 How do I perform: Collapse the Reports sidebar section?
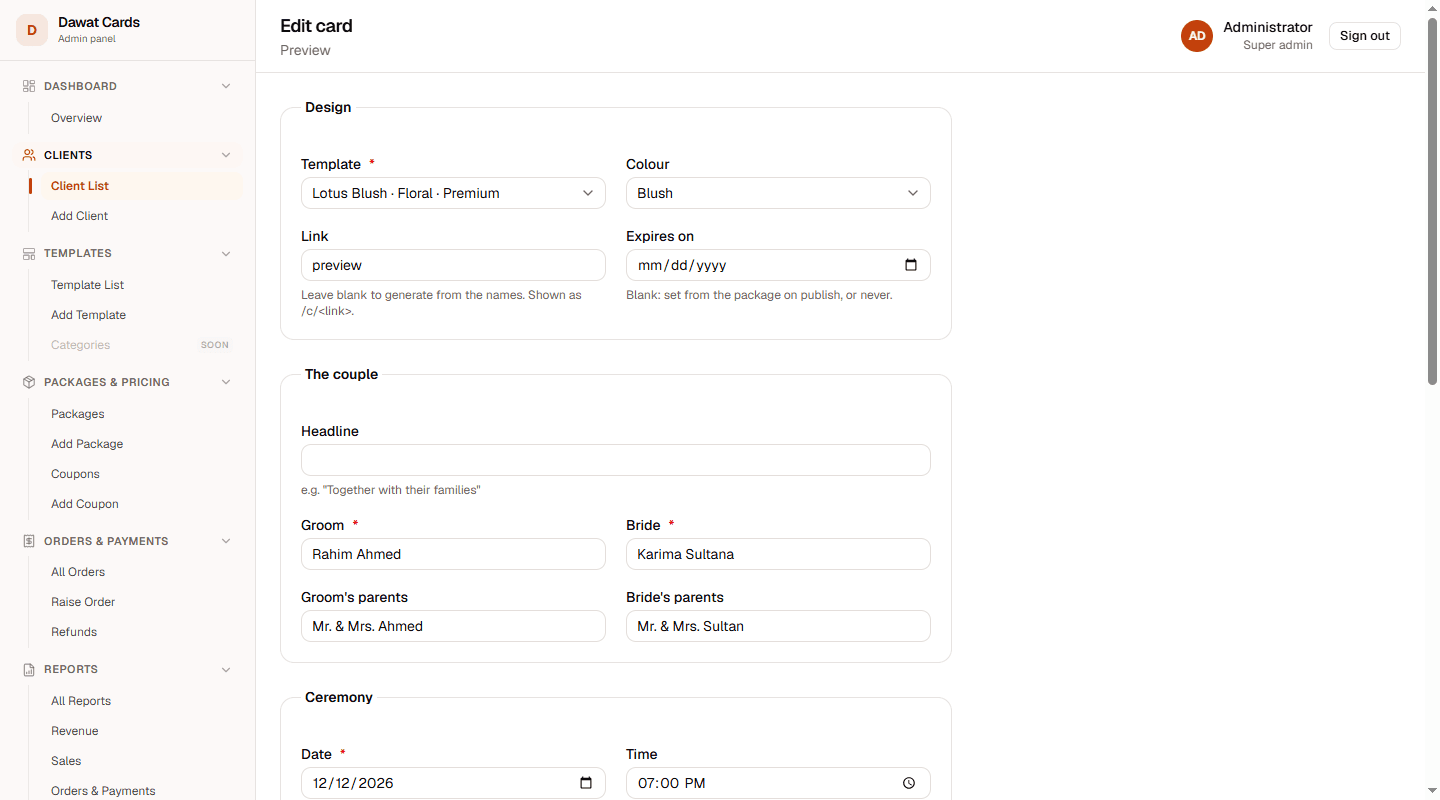[x=226, y=670]
